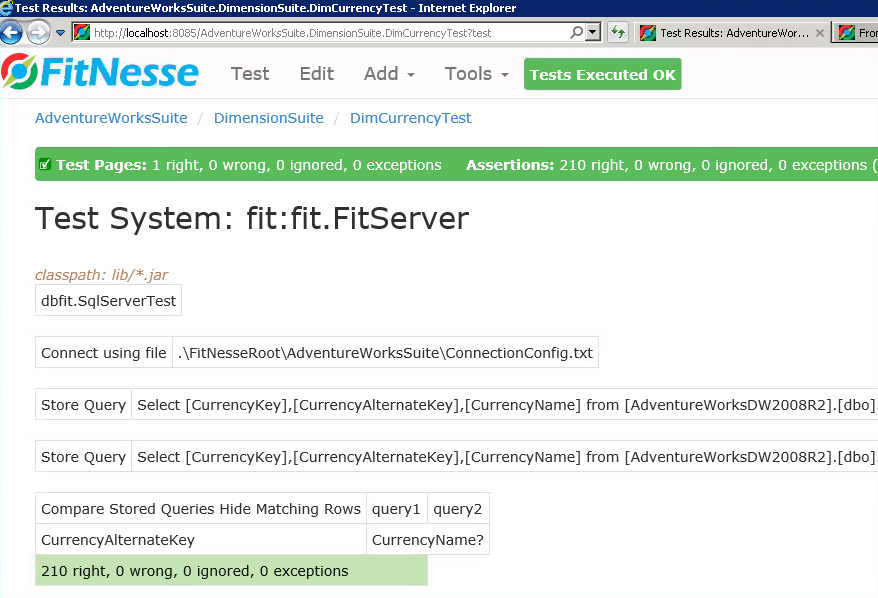This screenshot has width=878, height=598.
Task: Click the Test Pages summary text
Action: tap(249, 165)
